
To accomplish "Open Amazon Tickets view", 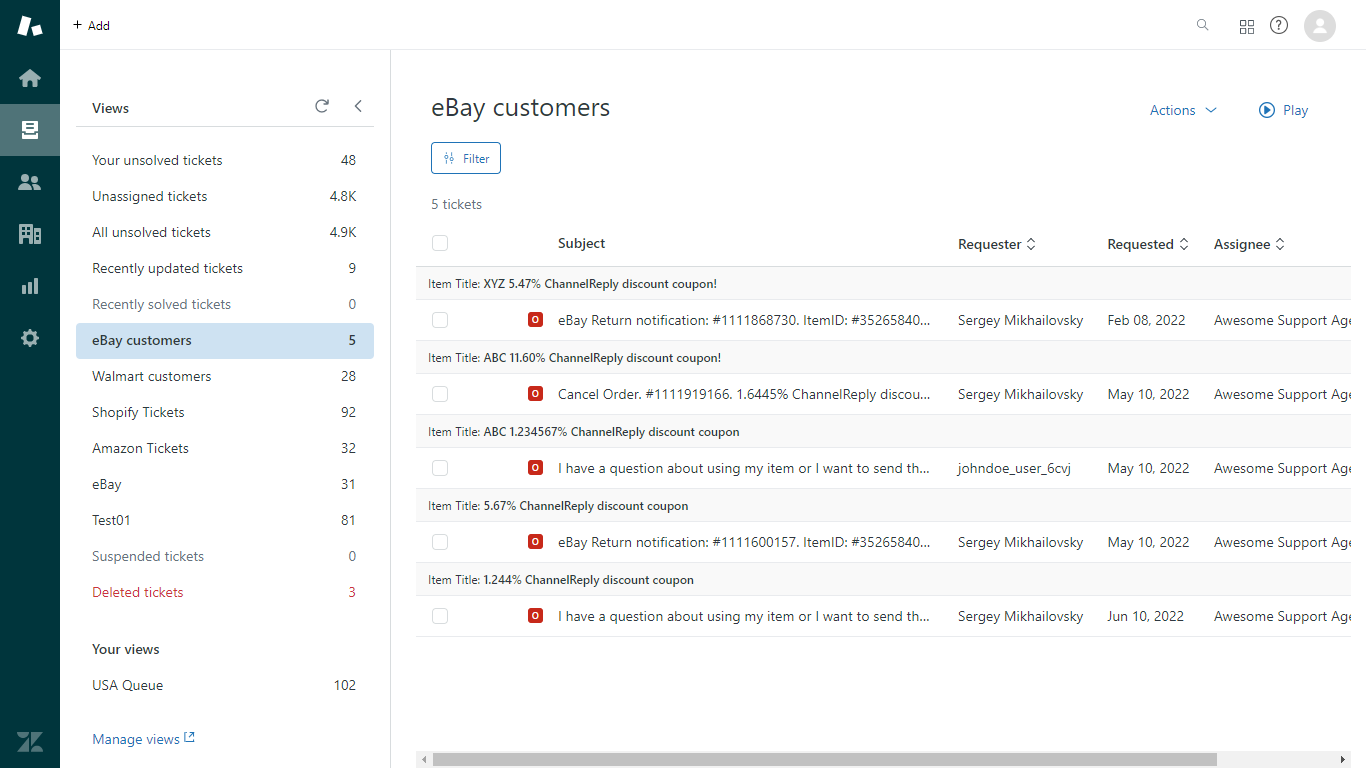I will pyautogui.click(x=225, y=448).
